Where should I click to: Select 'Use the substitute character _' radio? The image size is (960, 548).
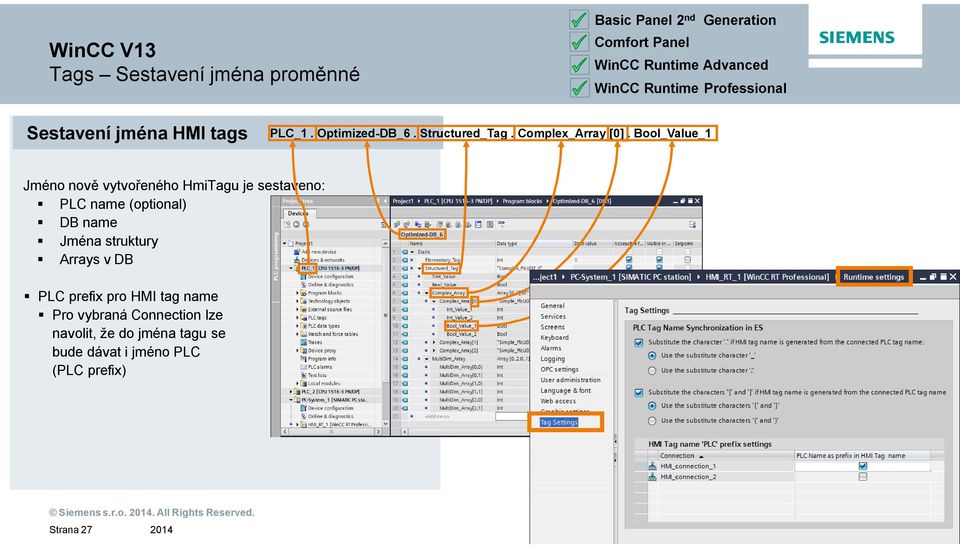(x=652, y=355)
